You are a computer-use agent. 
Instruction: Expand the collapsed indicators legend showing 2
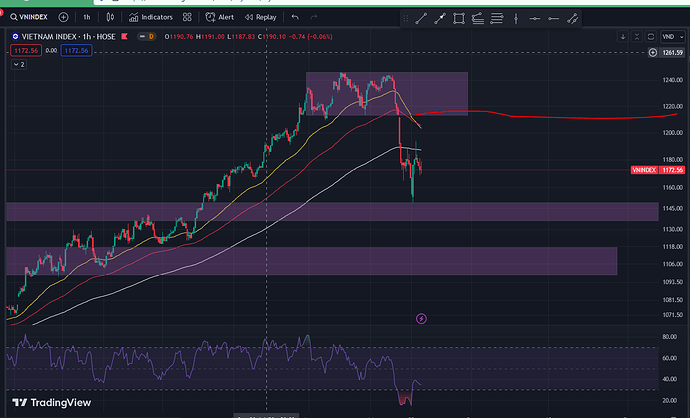pos(19,63)
